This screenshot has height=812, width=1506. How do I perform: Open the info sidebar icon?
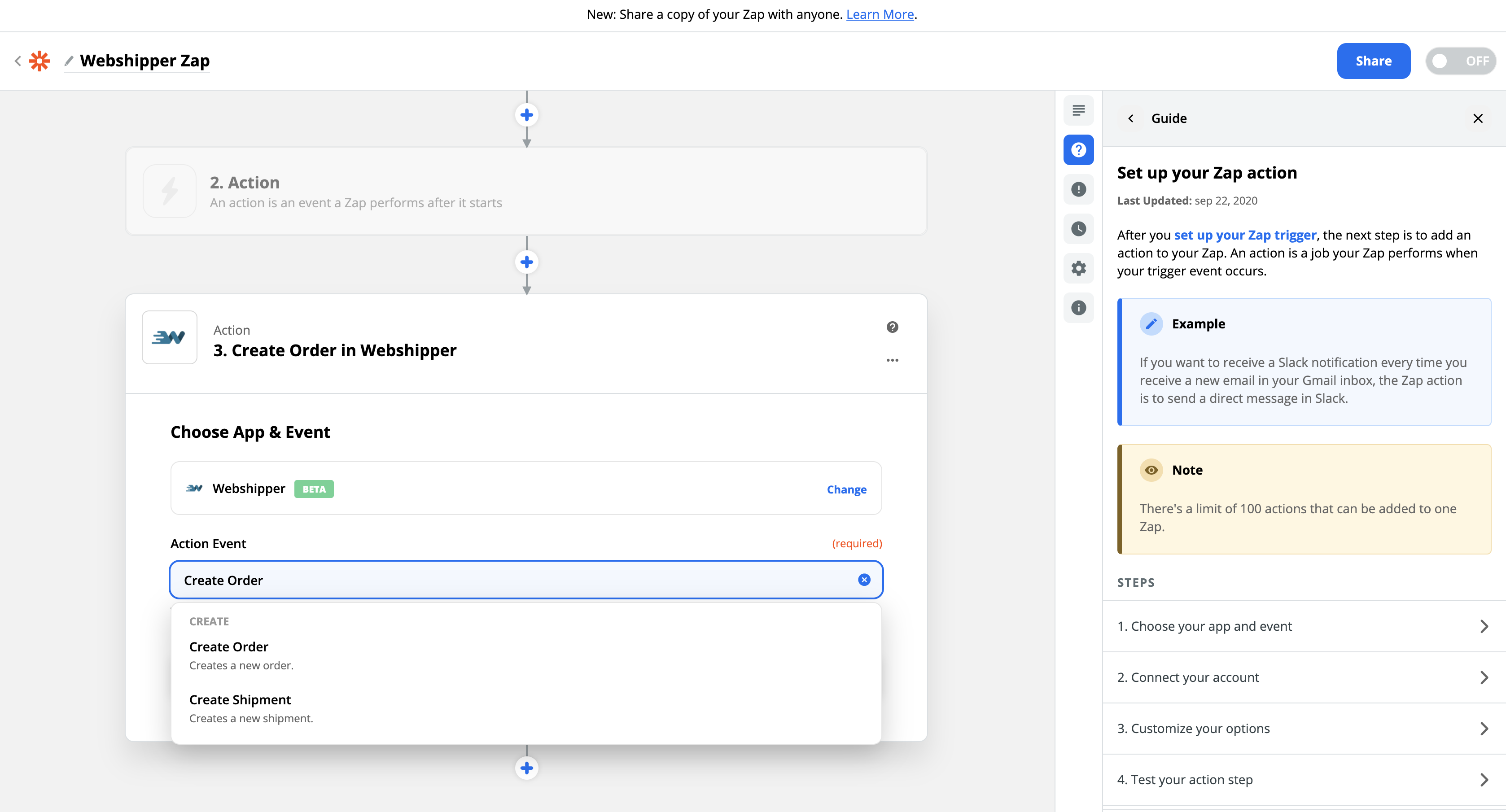1079,307
